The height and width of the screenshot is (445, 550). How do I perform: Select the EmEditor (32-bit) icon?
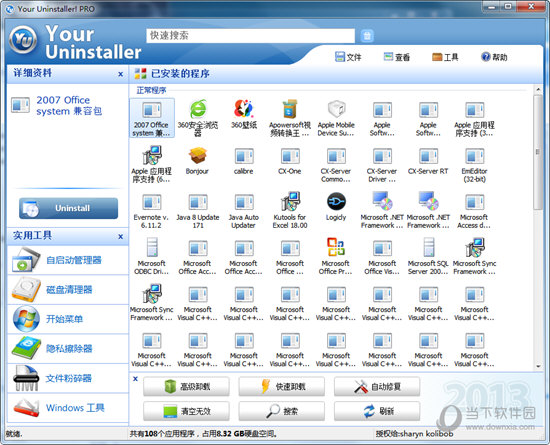[475, 164]
